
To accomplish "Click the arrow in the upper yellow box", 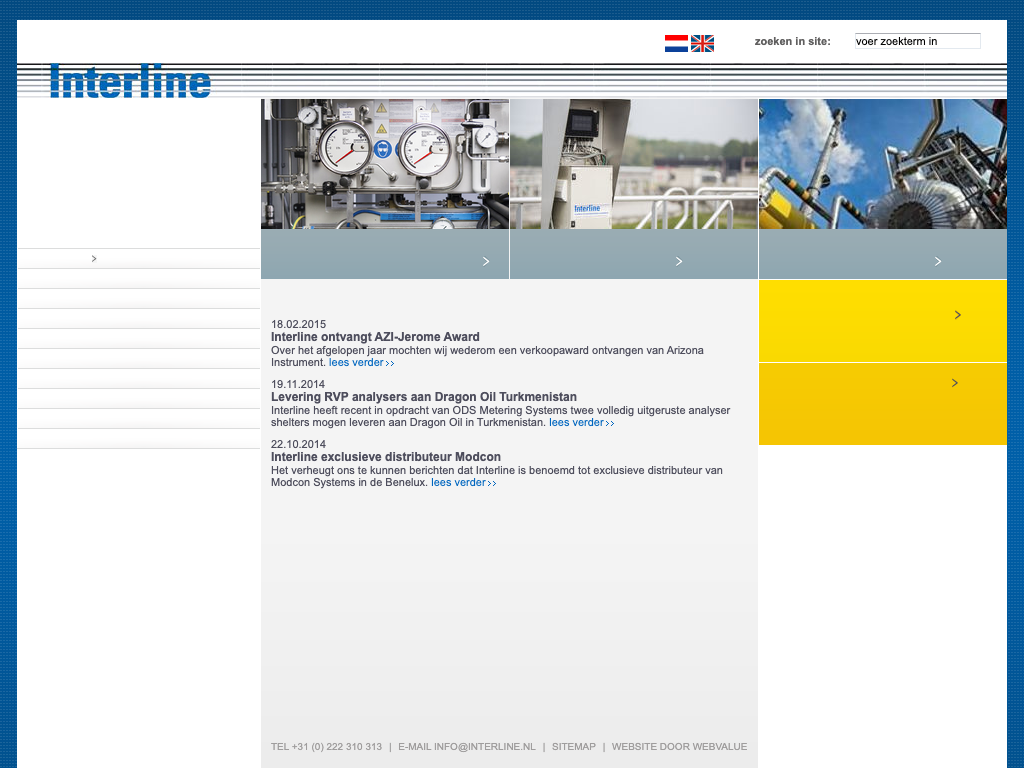I will pos(957,315).
